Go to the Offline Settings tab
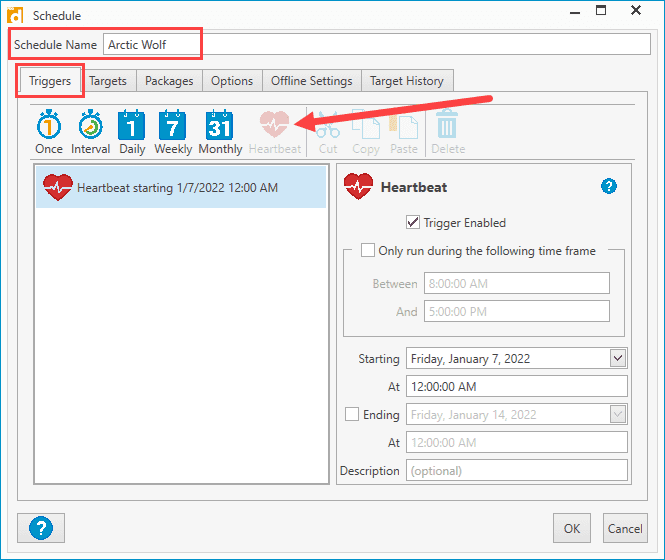The width and height of the screenshot is (665, 560). (312, 81)
